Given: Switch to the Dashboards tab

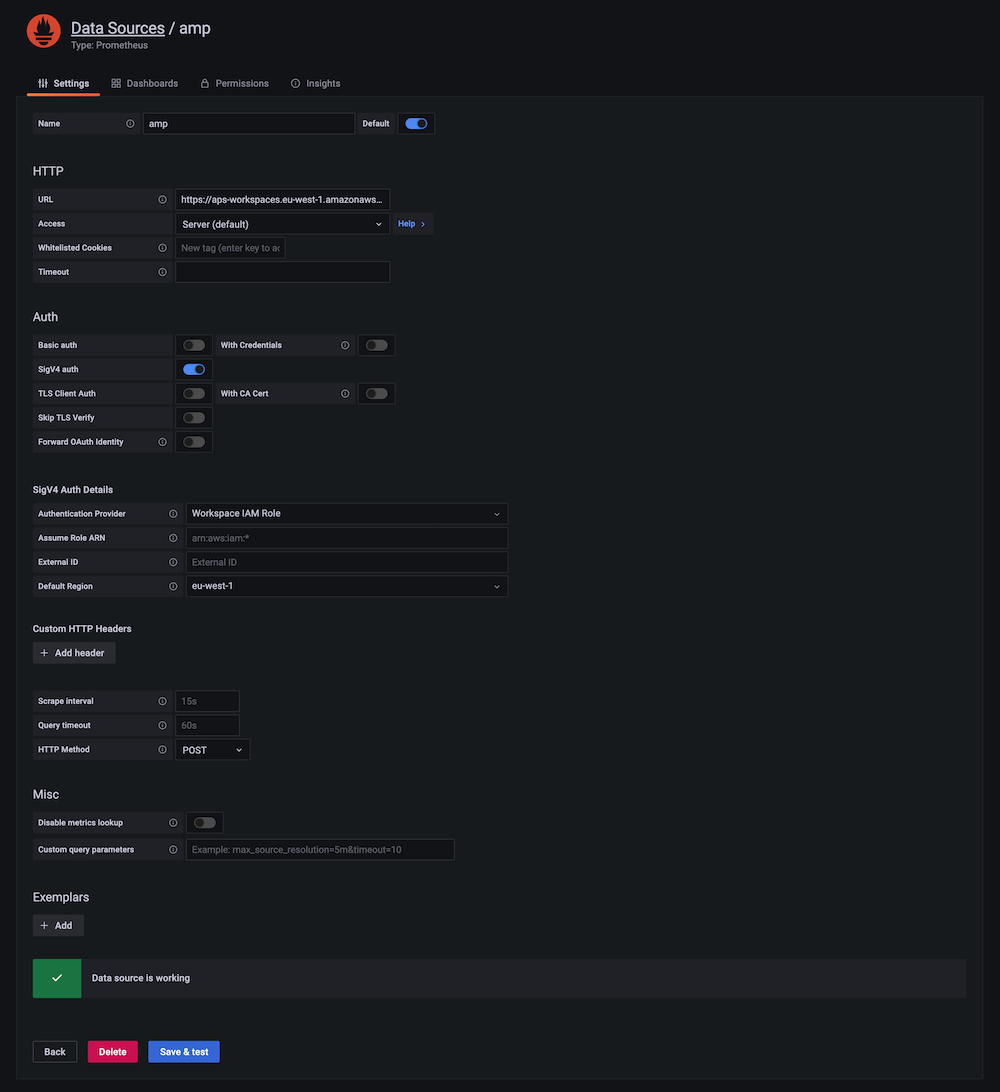Looking at the screenshot, I should (145, 84).
